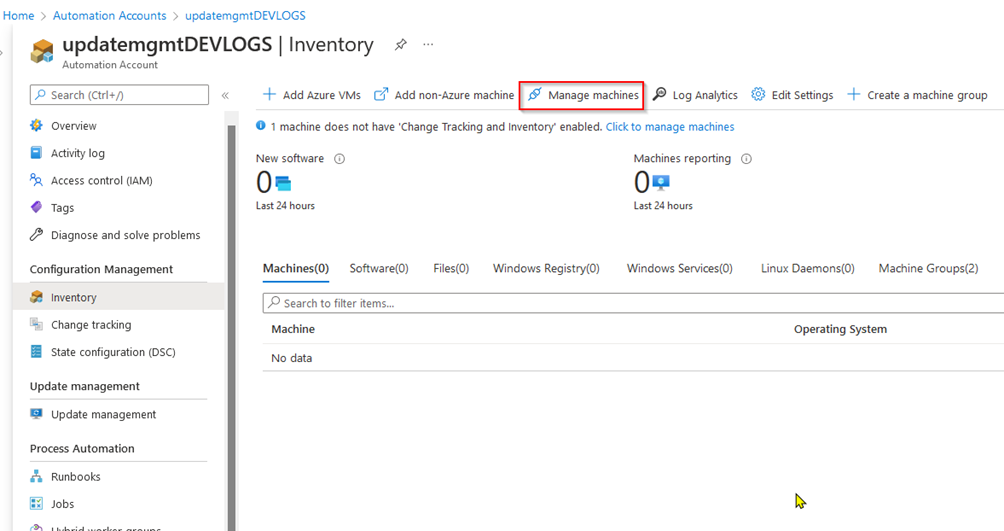This screenshot has height=531, width=1004.
Task: Click the Runbooks hierarchy icon
Action: click(x=36, y=477)
